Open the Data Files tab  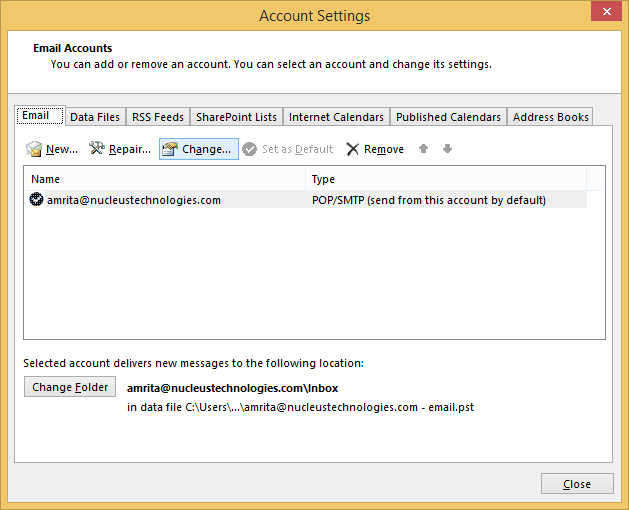(95, 117)
